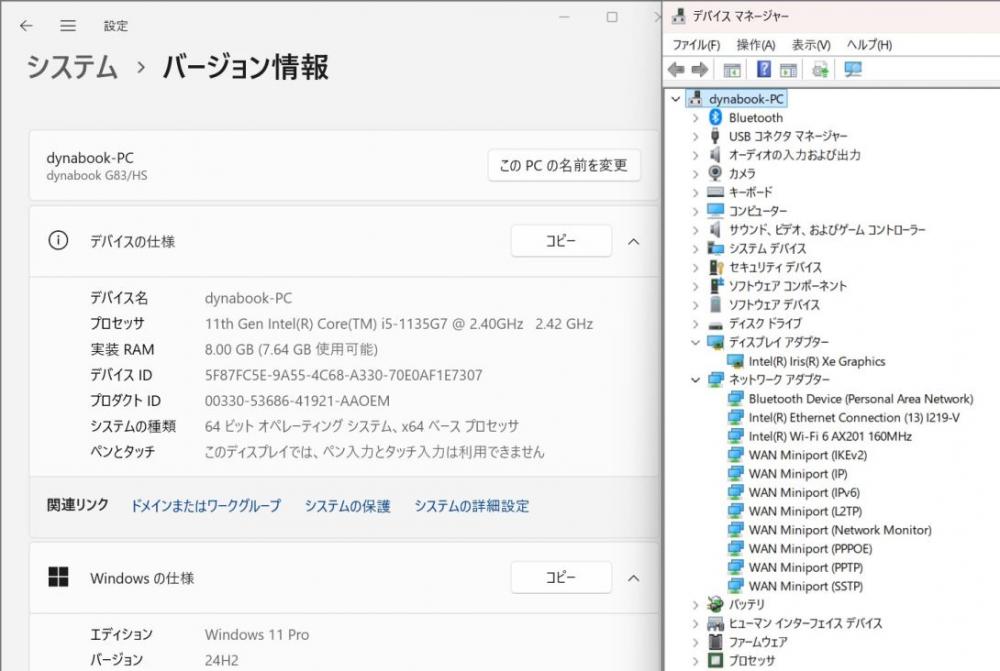Image resolution: width=1000 pixels, height=671 pixels.
Task: Open the 操作(A) menu
Action: click(756, 45)
